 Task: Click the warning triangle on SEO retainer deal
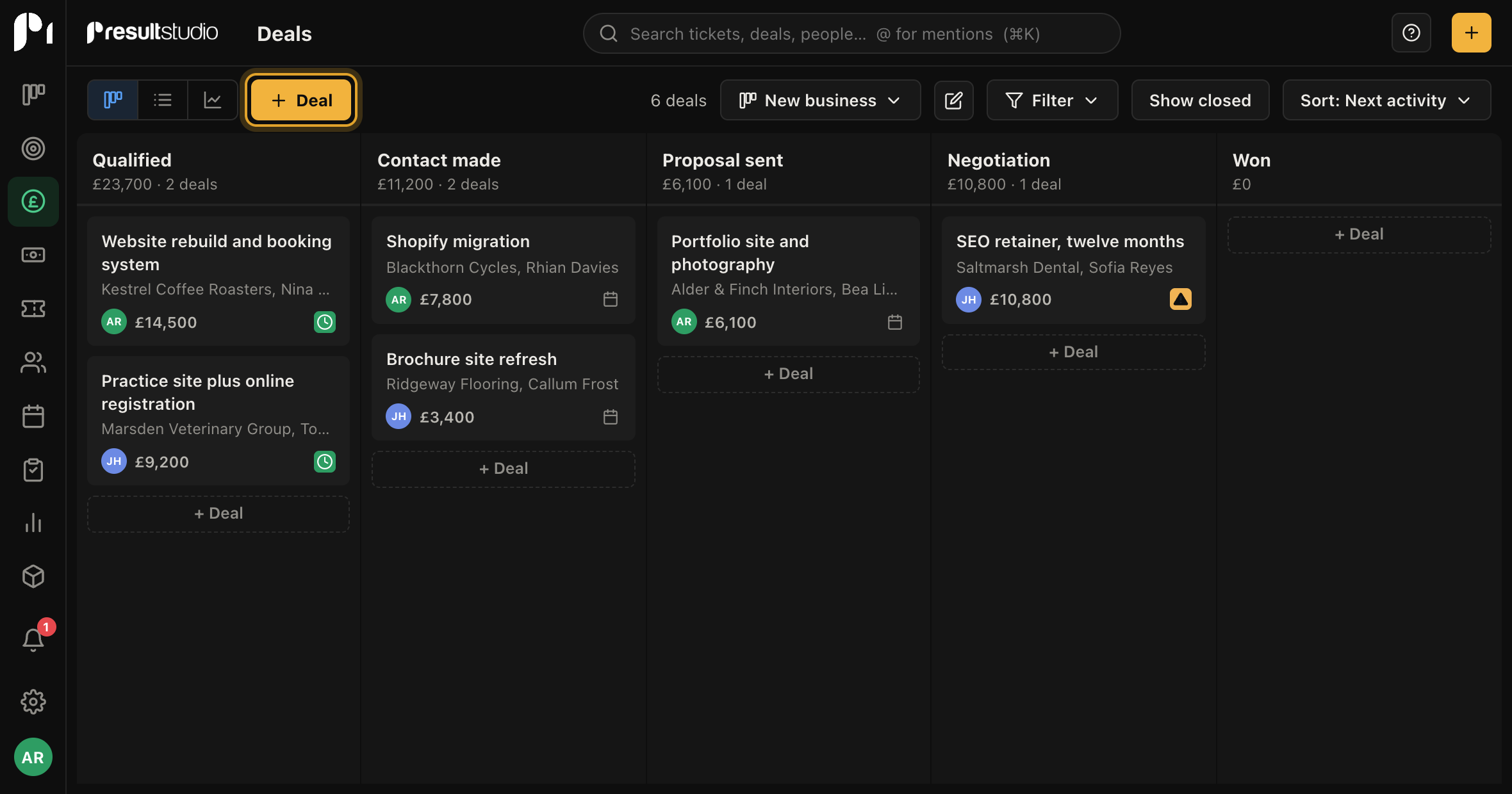(x=1180, y=299)
